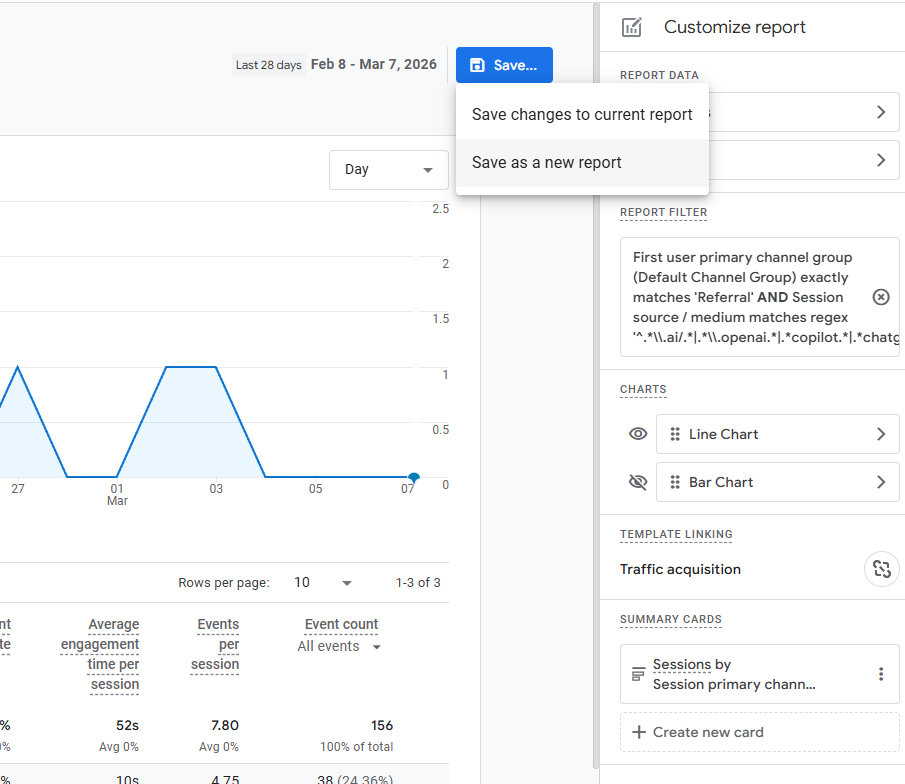Open the Day granularity dropdown
This screenshot has width=905, height=784.
coord(388,170)
